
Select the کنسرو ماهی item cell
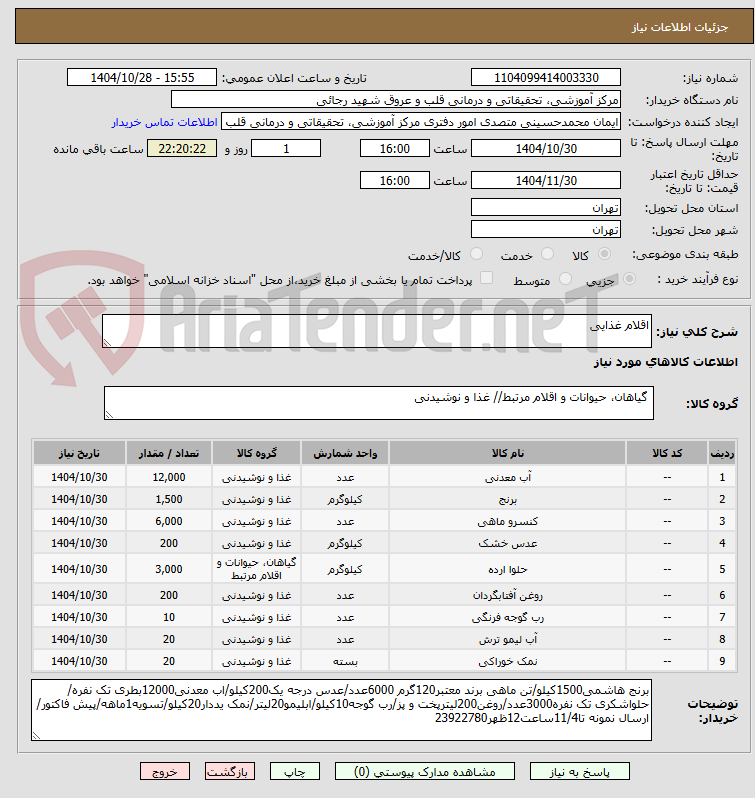tap(507, 521)
